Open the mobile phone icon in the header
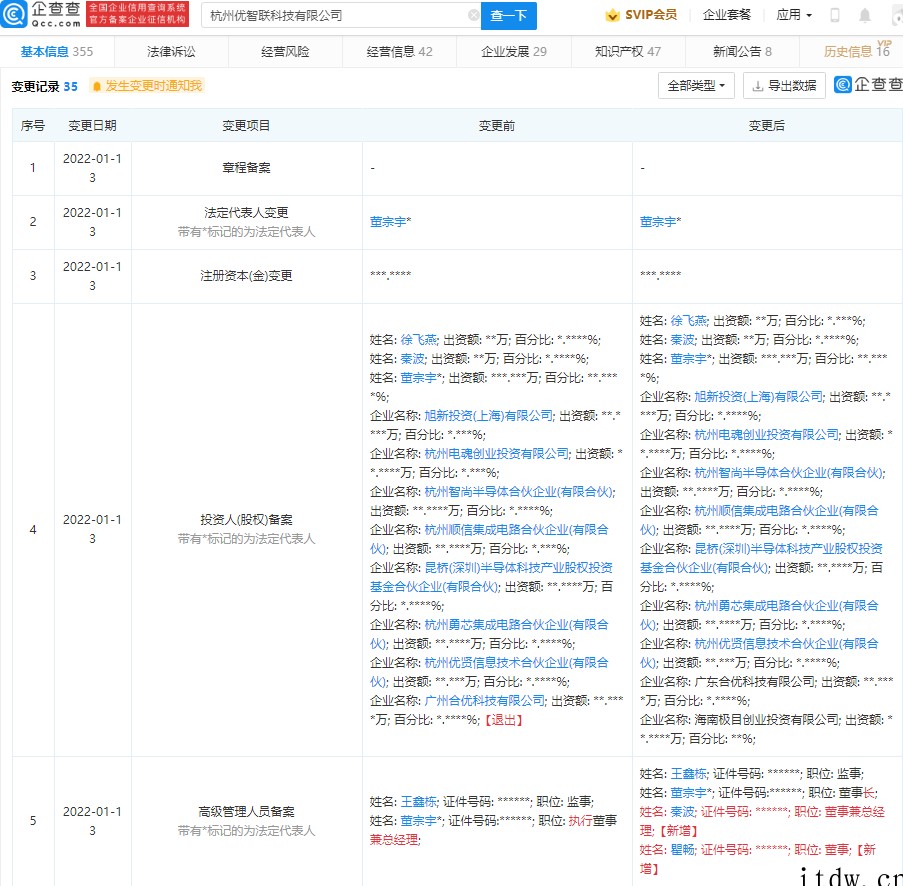Screen dimensions: 903x886 coord(834,16)
